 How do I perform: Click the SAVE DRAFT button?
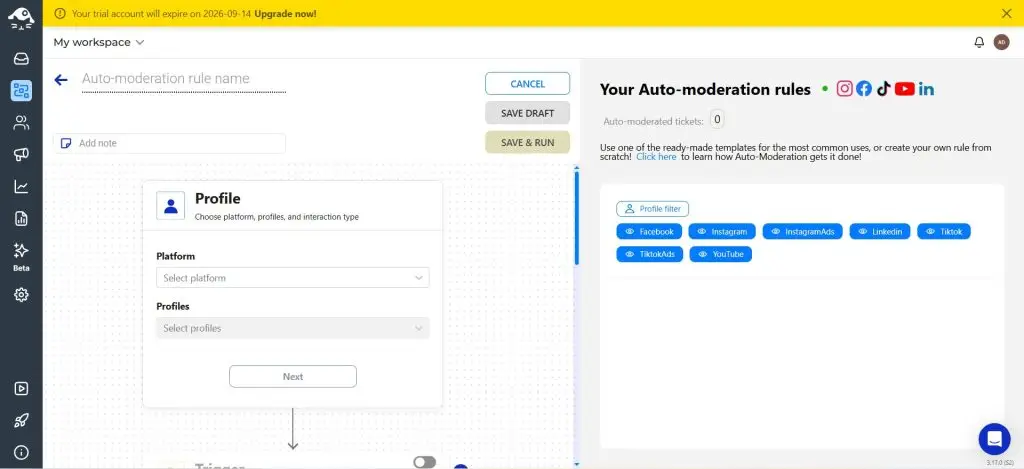[x=528, y=113]
